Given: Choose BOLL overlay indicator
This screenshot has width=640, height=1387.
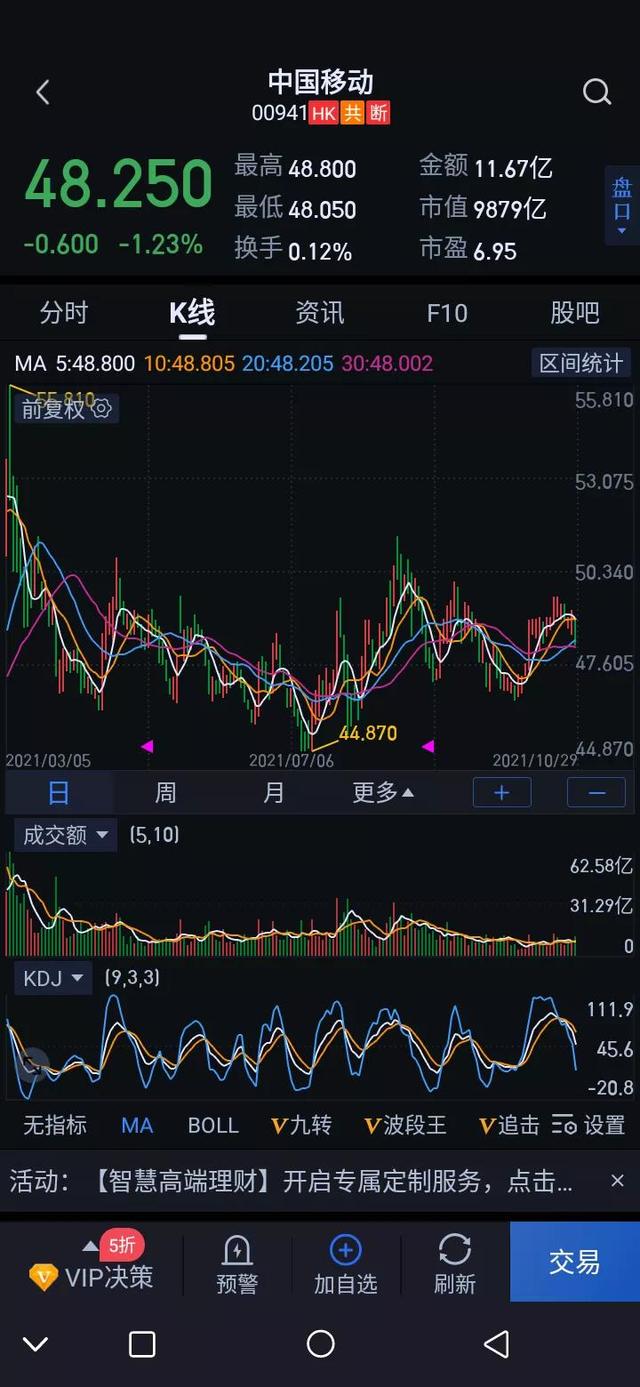Looking at the screenshot, I should [x=213, y=1125].
